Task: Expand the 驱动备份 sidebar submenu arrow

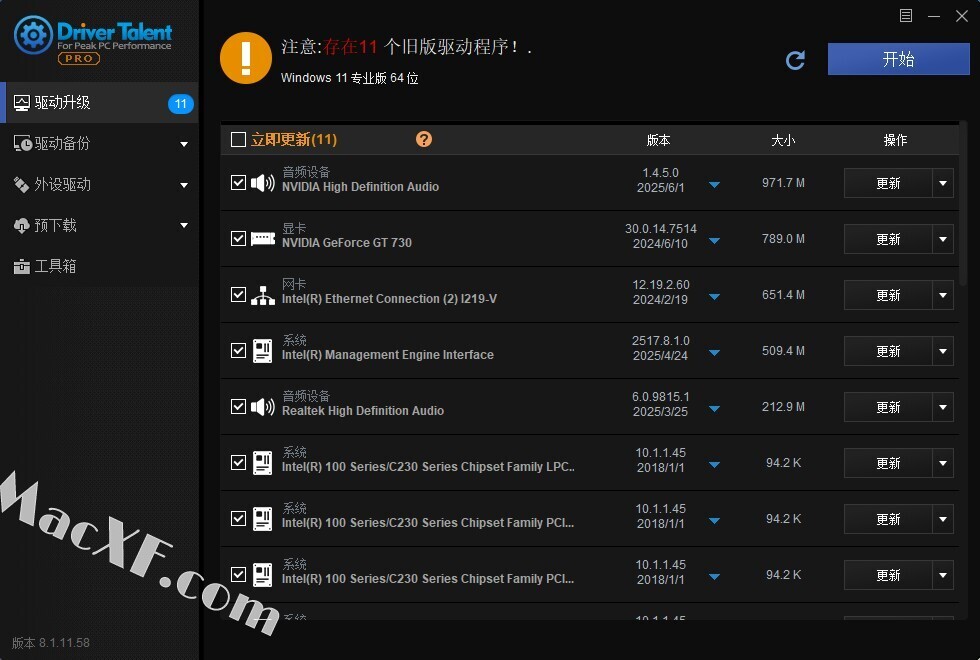Action: (184, 144)
